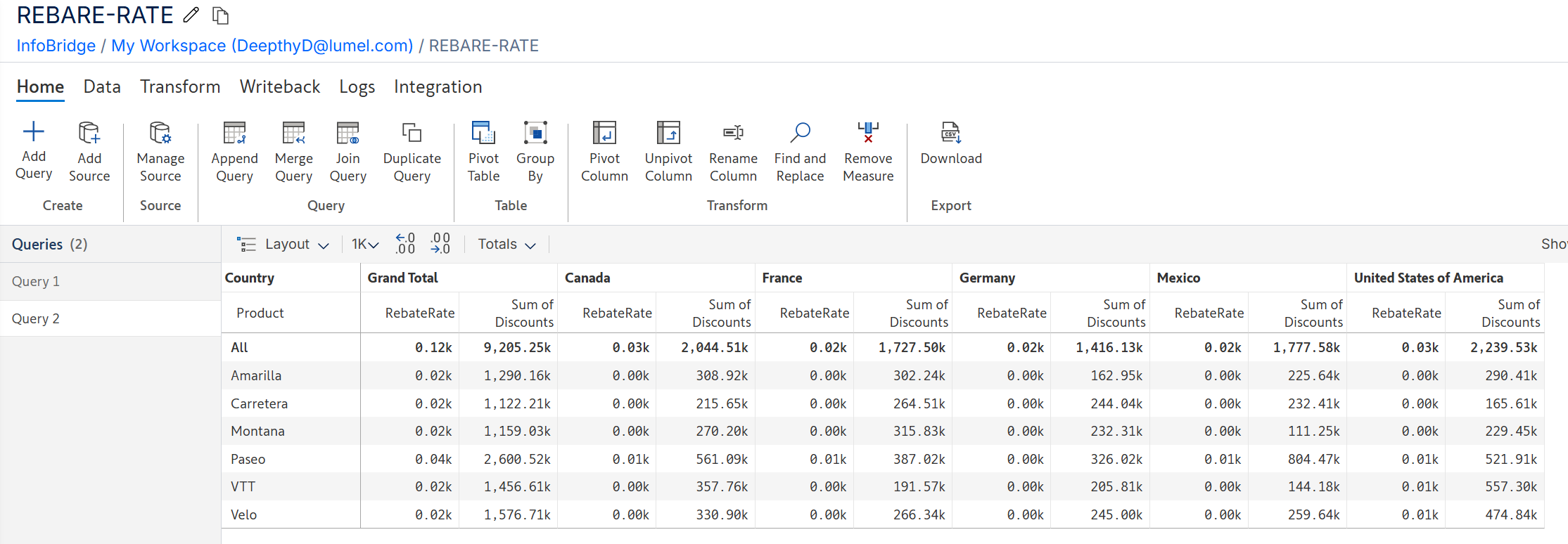1568x544 pixels.
Task: Click the decrease decimal places button
Action: click(440, 243)
